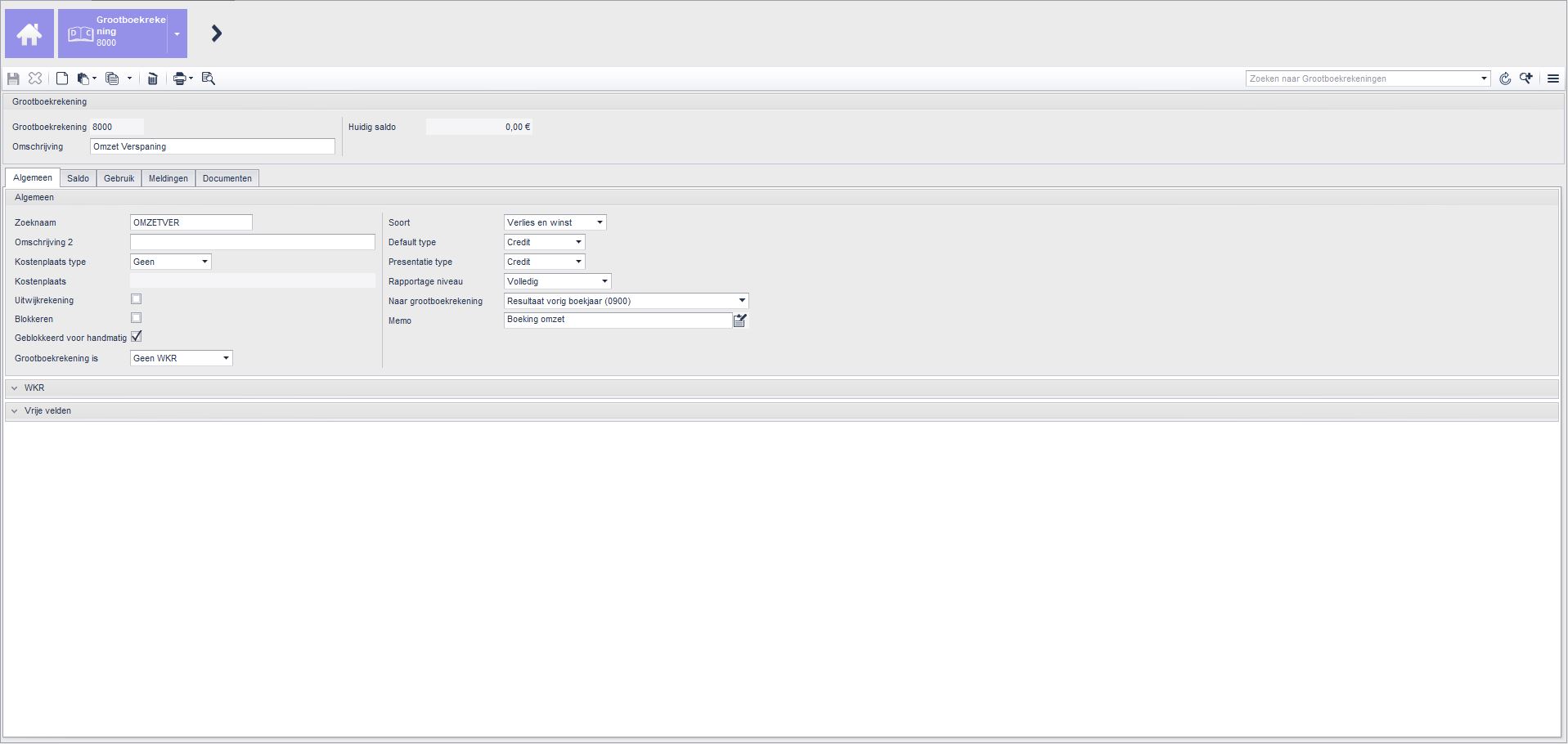This screenshot has height=744, width=1568.
Task: Open the hamburger menu icon
Action: pyautogui.click(x=1553, y=78)
